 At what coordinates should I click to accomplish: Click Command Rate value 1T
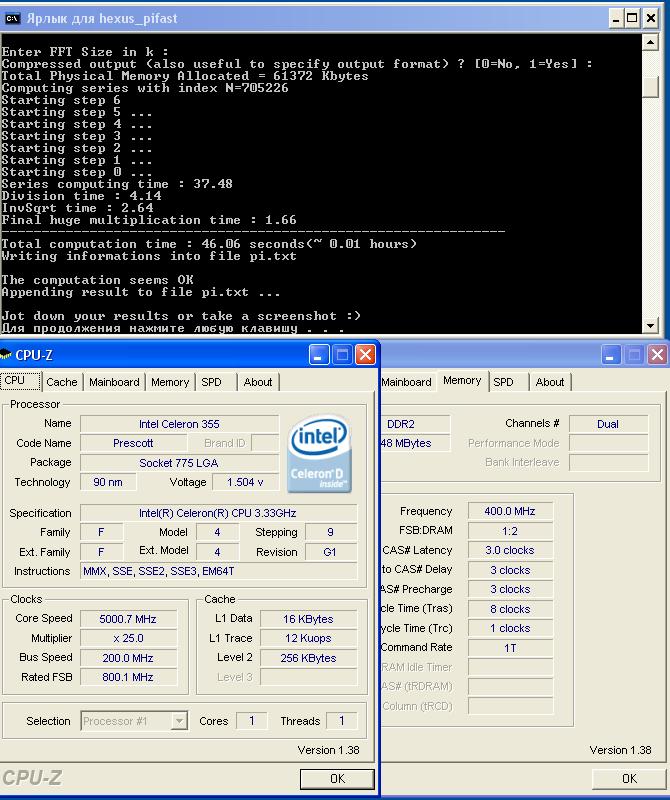(510, 648)
